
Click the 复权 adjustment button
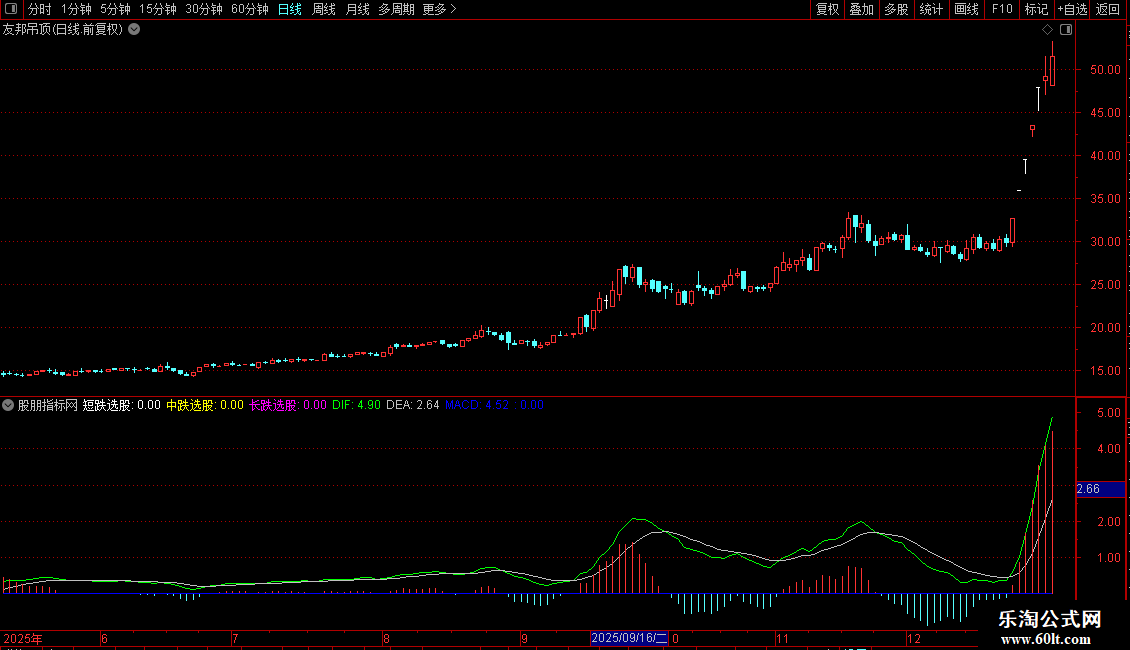[x=827, y=9]
